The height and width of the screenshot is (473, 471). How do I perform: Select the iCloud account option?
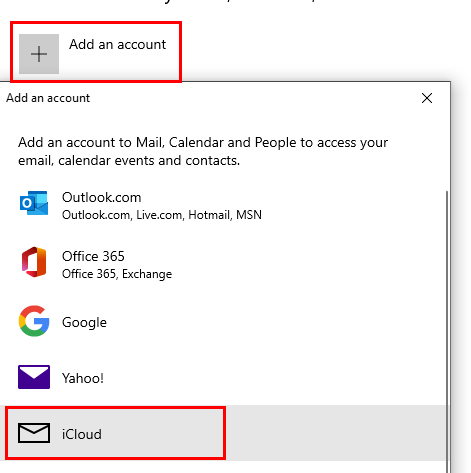click(x=223, y=433)
